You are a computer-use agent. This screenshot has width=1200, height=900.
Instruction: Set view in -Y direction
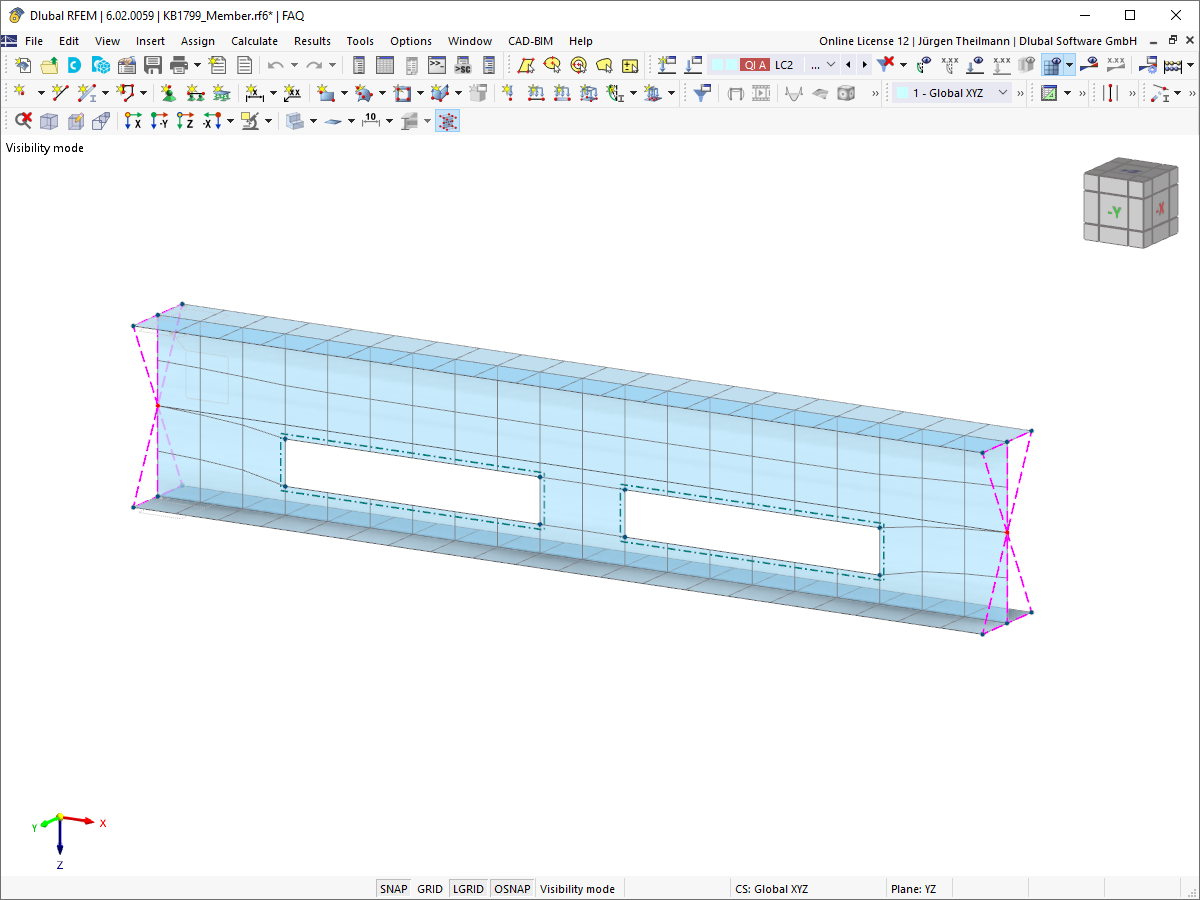[x=160, y=121]
